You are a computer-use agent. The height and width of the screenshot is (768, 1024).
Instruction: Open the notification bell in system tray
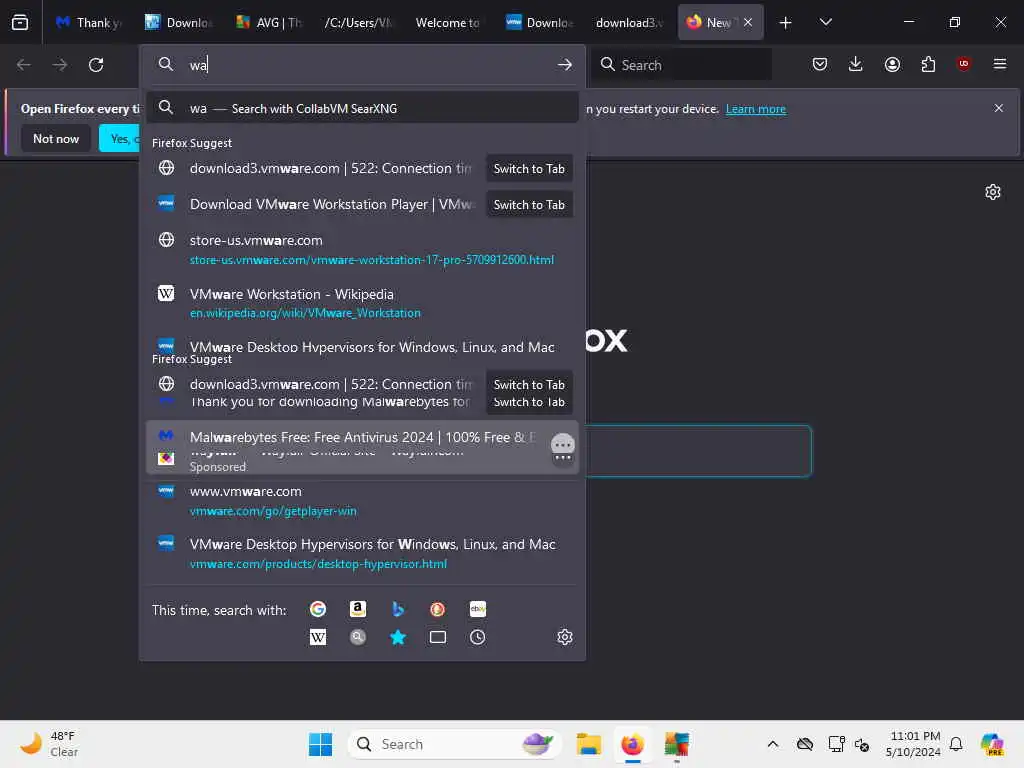pos(956,744)
